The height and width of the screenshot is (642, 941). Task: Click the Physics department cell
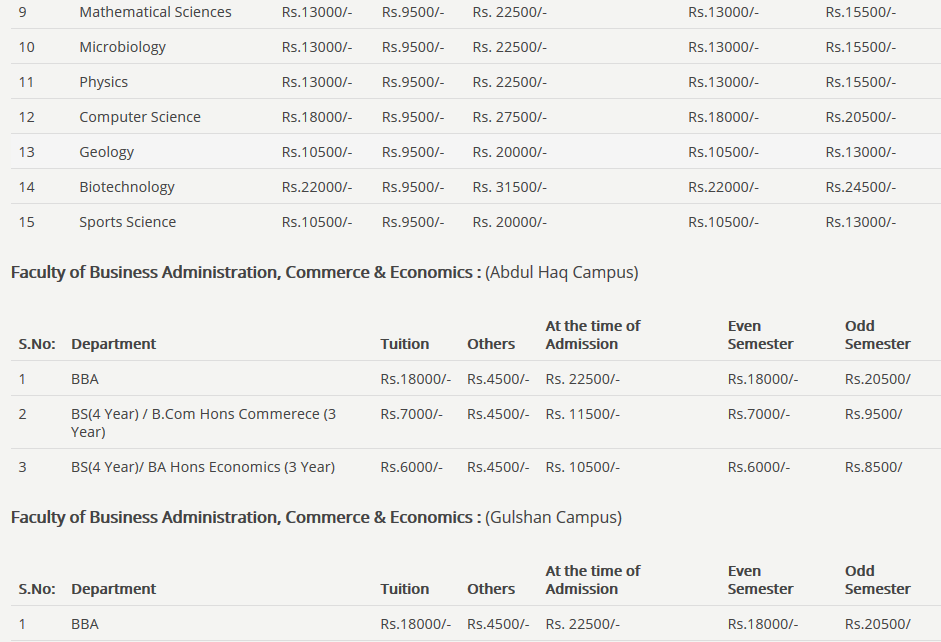[103, 82]
